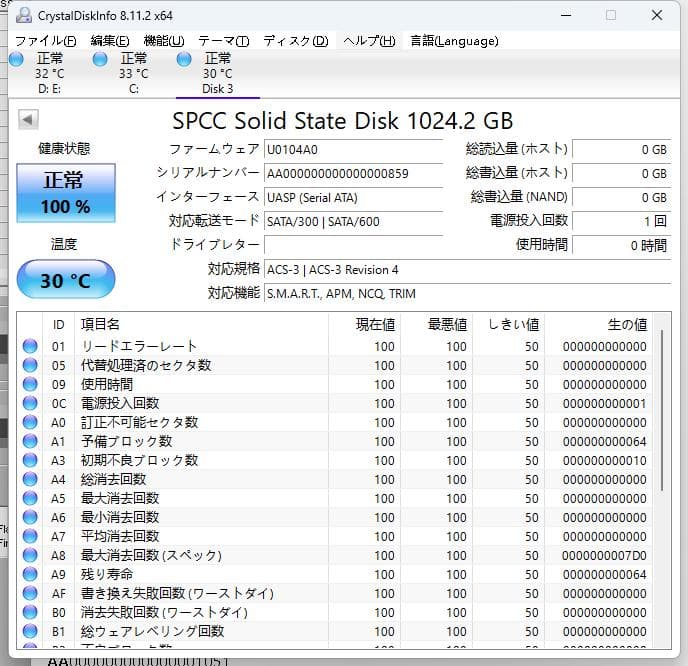688x666 pixels.
Task: Select the 残り寿命 attribute name
Action: tap(107, 574)
